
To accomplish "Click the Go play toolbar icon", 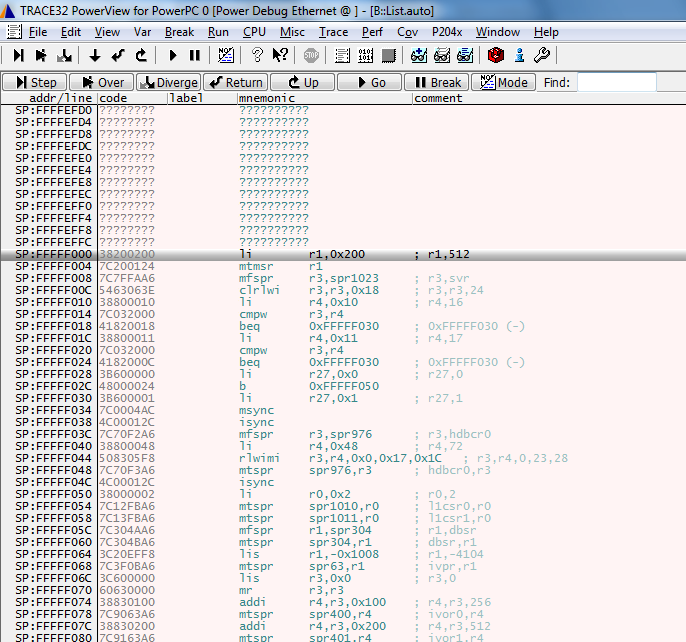I will [x=173, y=56].
